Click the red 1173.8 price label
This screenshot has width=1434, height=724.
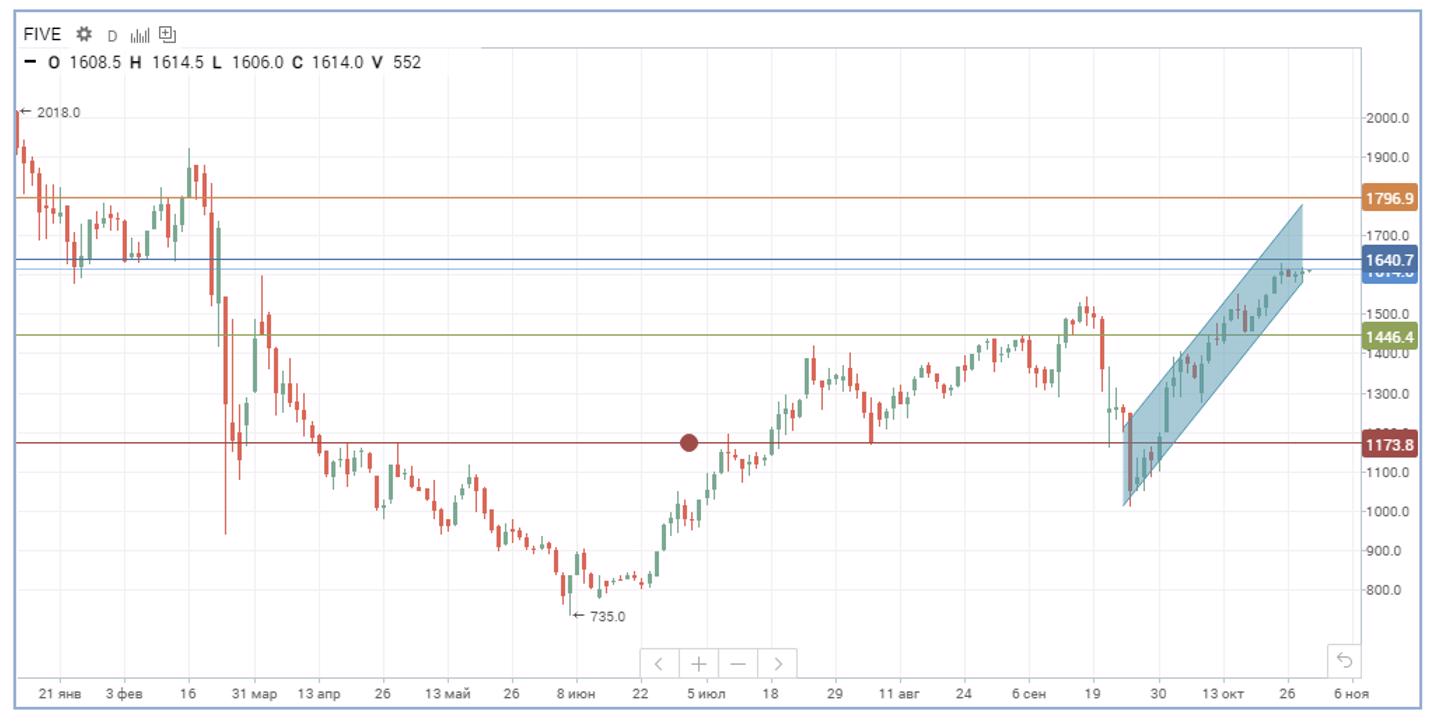(x=1390, y=445)
